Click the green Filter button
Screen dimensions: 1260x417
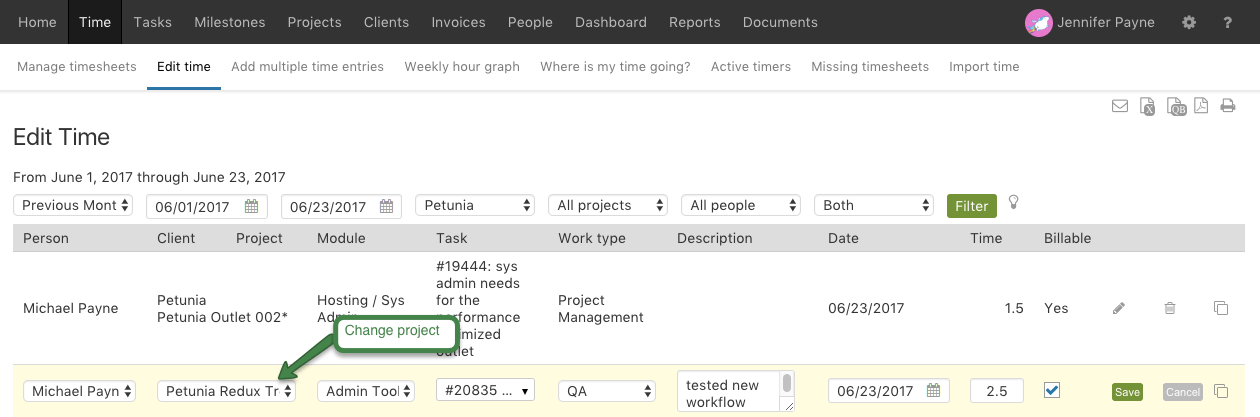pyautogui.click(x=971, y=206)
